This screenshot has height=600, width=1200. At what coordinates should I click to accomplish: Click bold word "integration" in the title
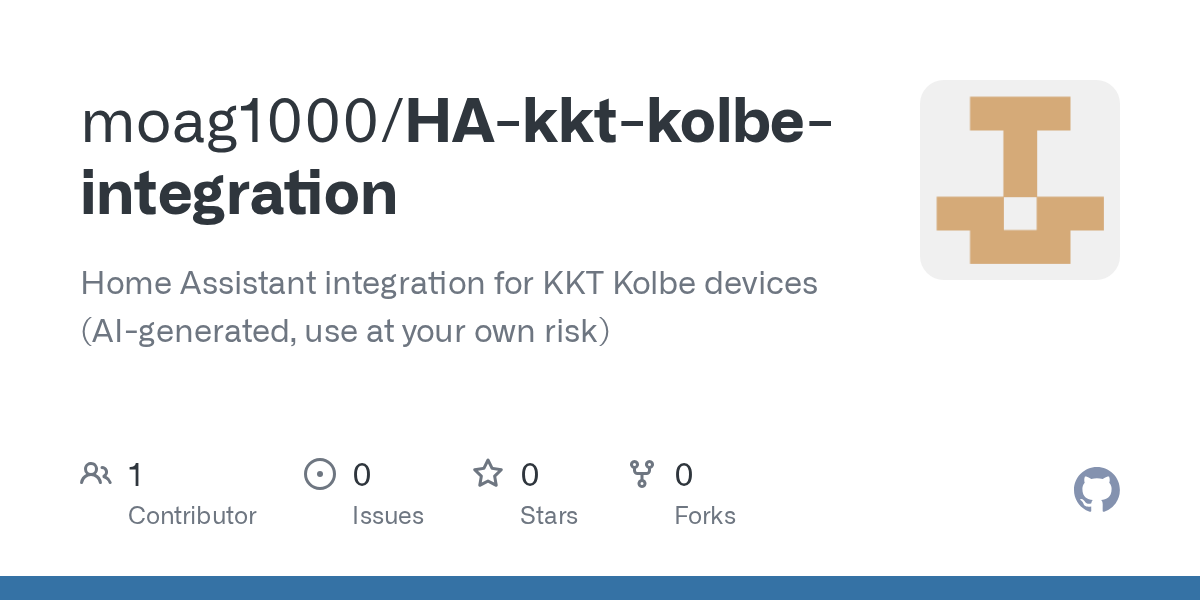pos(239,194)
